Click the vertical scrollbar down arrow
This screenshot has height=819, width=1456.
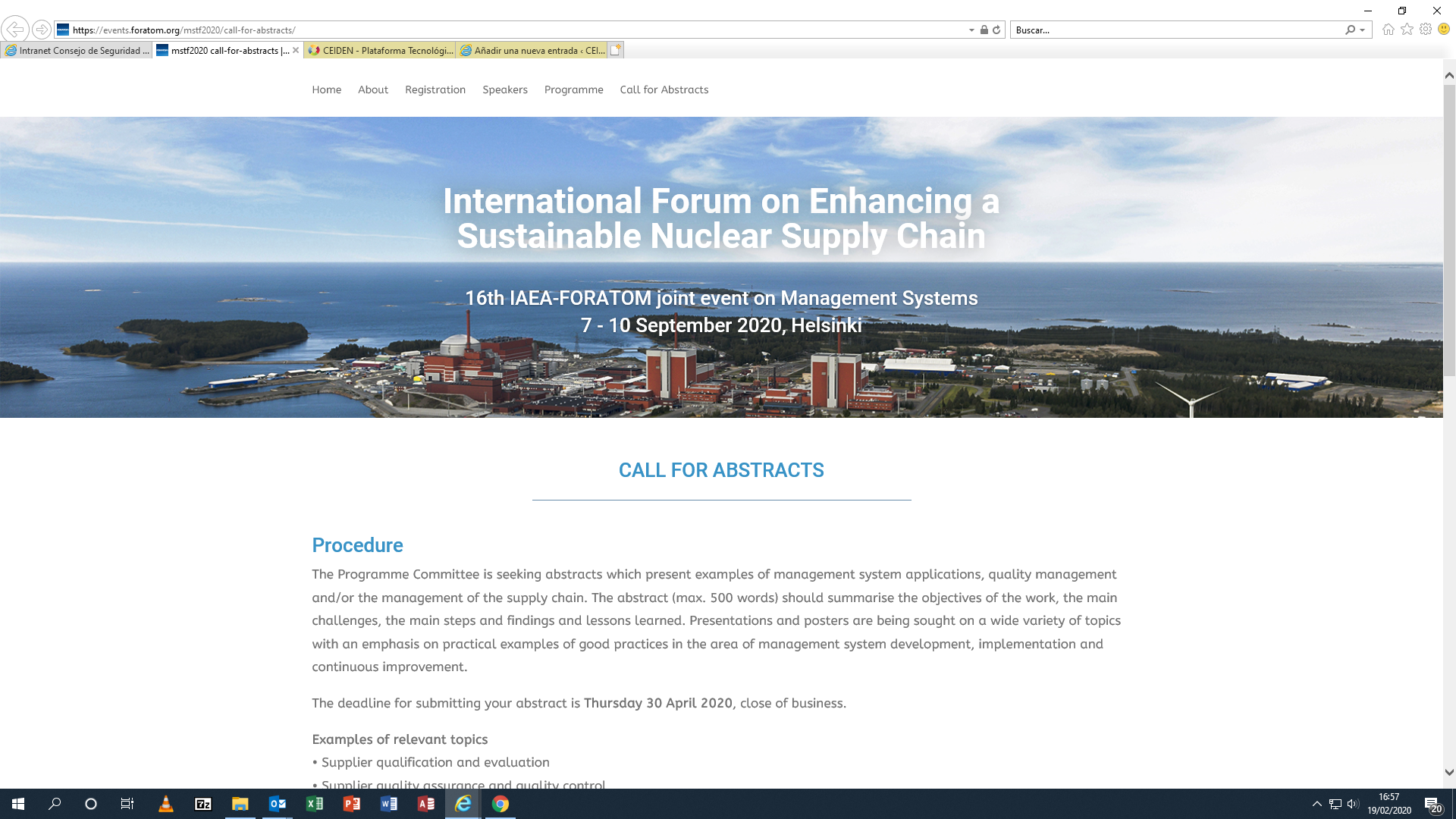[x=1449, y=773]
